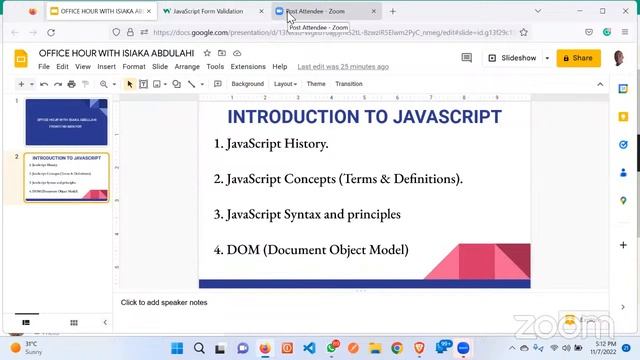Open a new browser tab

[393, 11]
